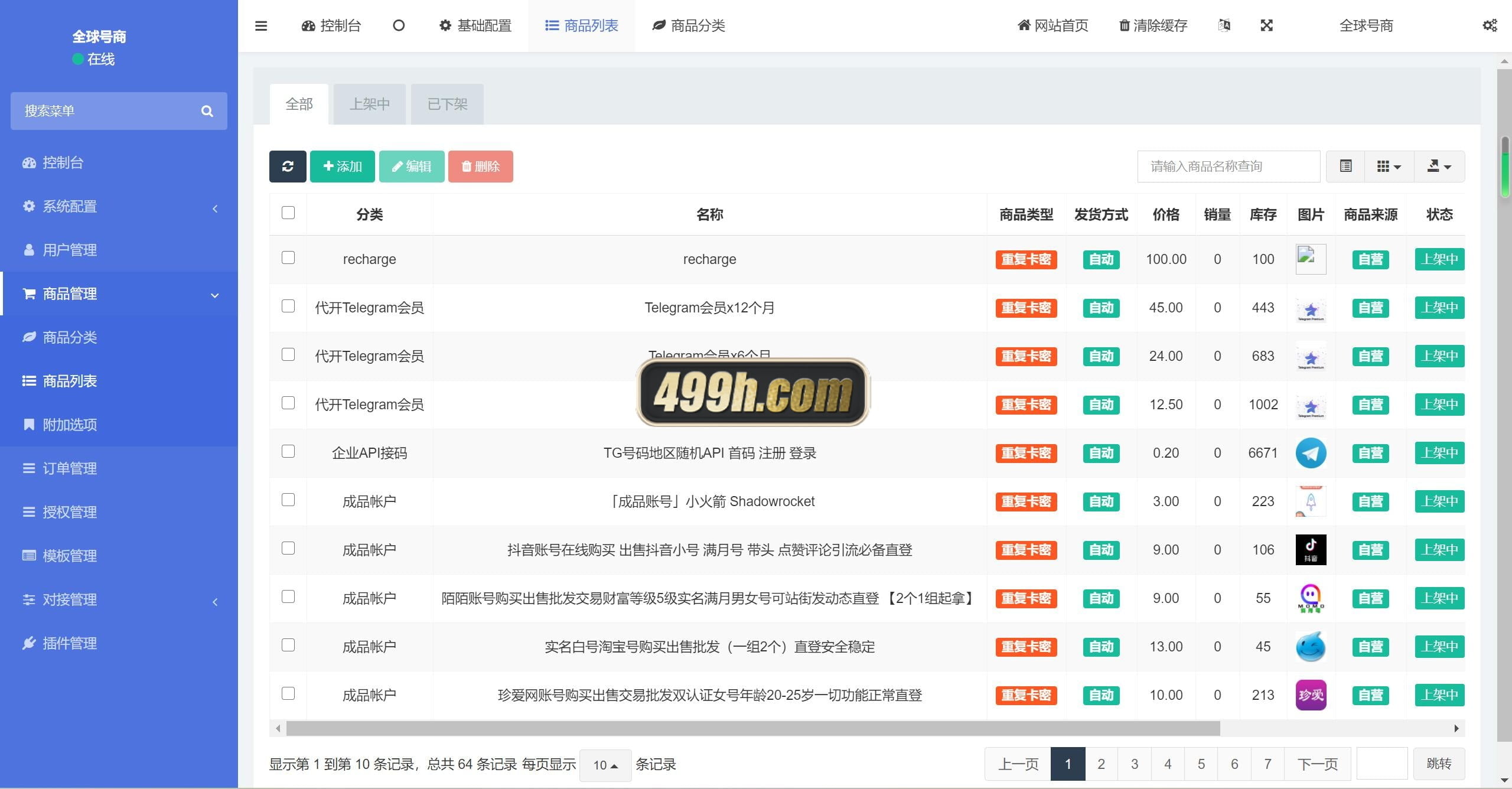Click the export/download icon in toolbar
The width and height of the screenshot is (1512, 789).
point(1438,165)
